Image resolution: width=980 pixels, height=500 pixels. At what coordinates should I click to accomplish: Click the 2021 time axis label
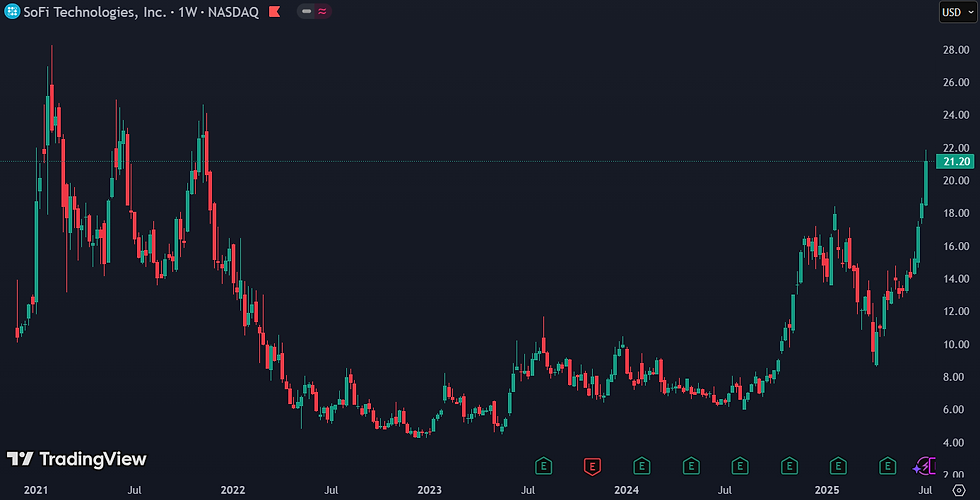click(x=36, y=489)
